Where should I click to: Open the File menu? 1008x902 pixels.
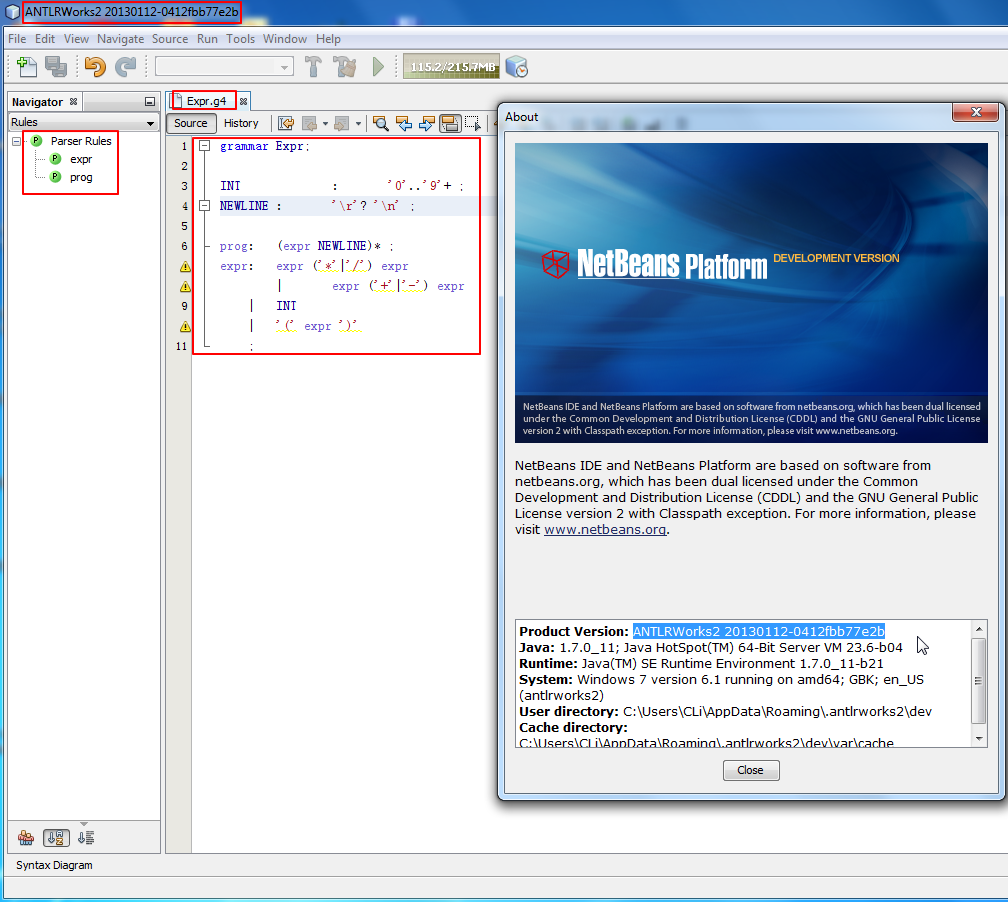[17, 39]
